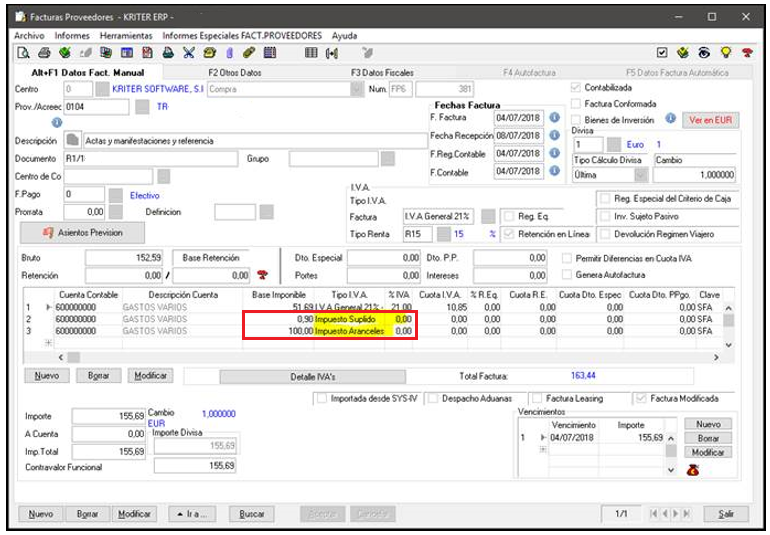
Task: Switch to F2 Otros Datos tab
Action: coord(234,73)
